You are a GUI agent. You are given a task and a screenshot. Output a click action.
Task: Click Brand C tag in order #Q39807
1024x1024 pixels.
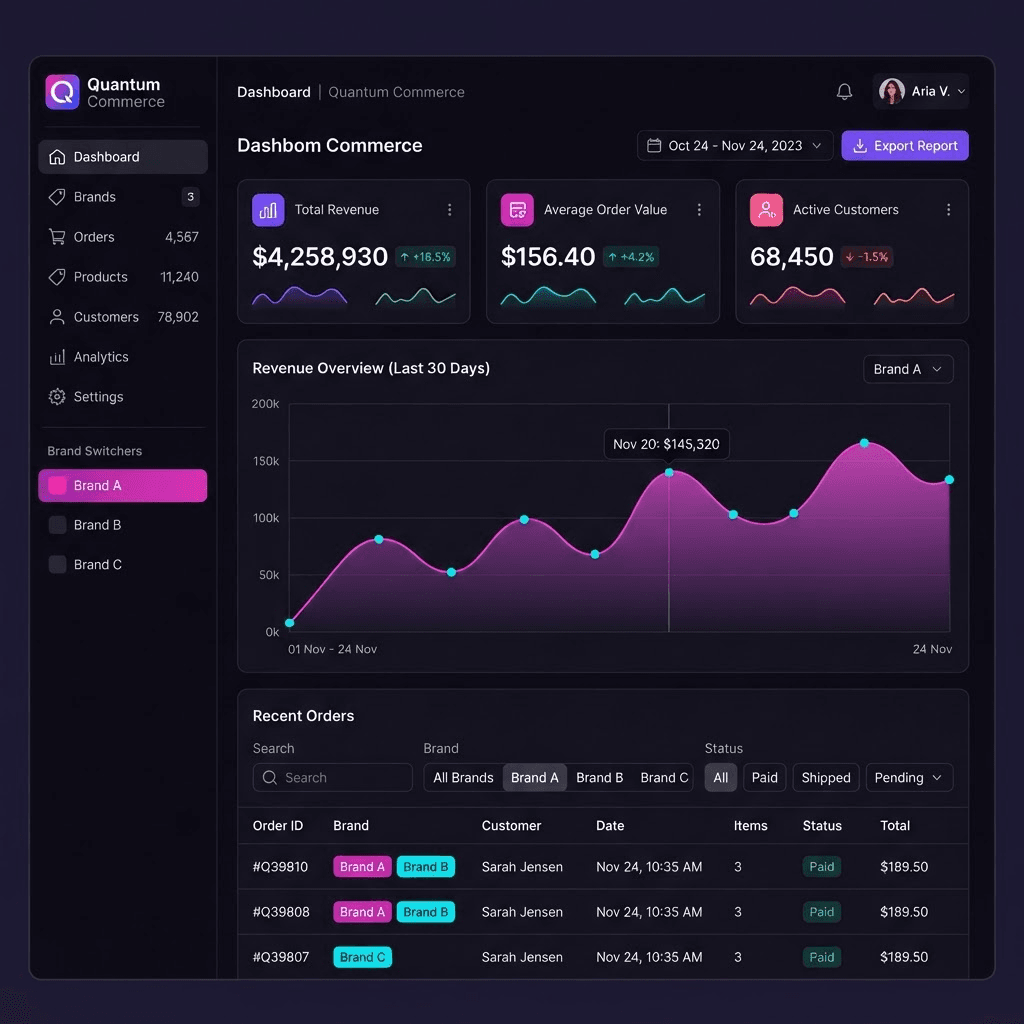coord(362,957)
